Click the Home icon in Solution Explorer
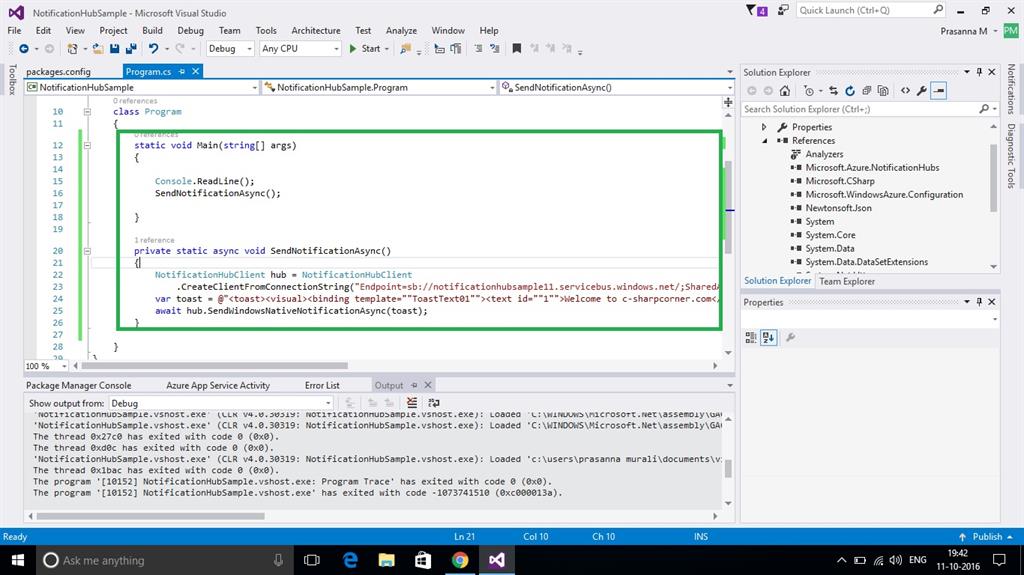 [x=786, y=90]
